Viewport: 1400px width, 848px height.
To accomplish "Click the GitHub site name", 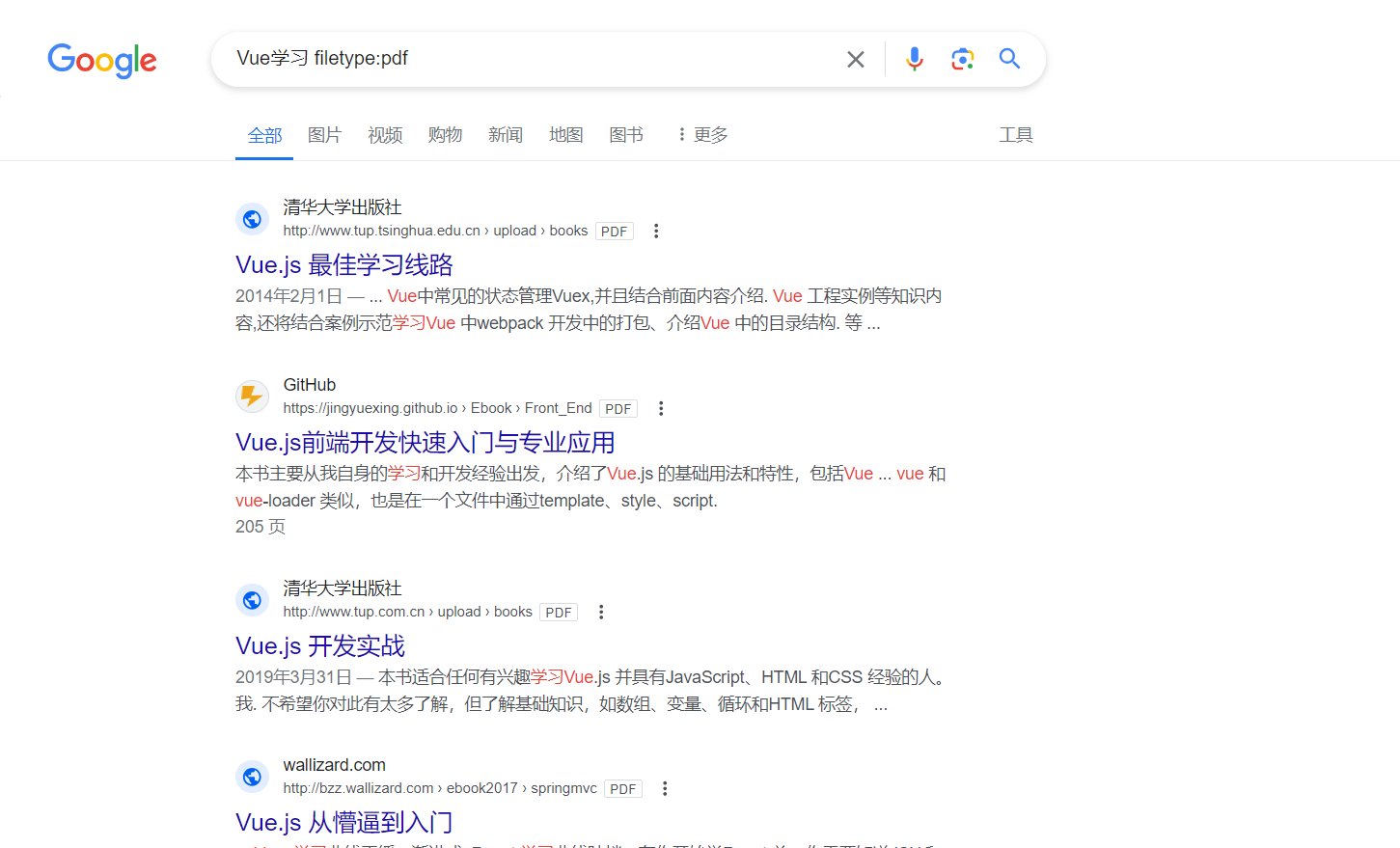I will pos(310,385).
